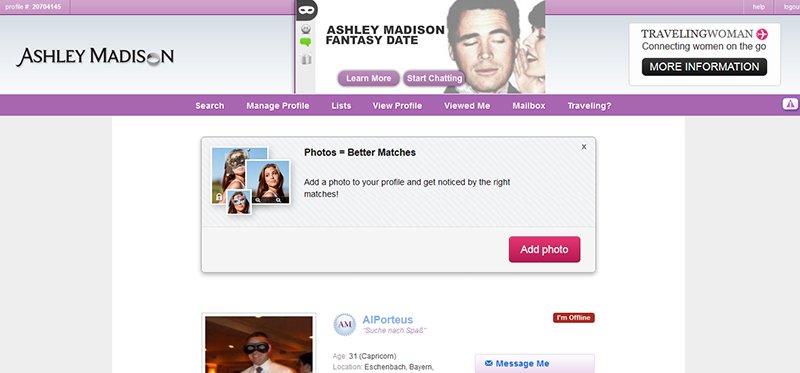The height and width of the screenshot is (373, 800).
Task: Click the black mask icon above banner
Action: 307,10
